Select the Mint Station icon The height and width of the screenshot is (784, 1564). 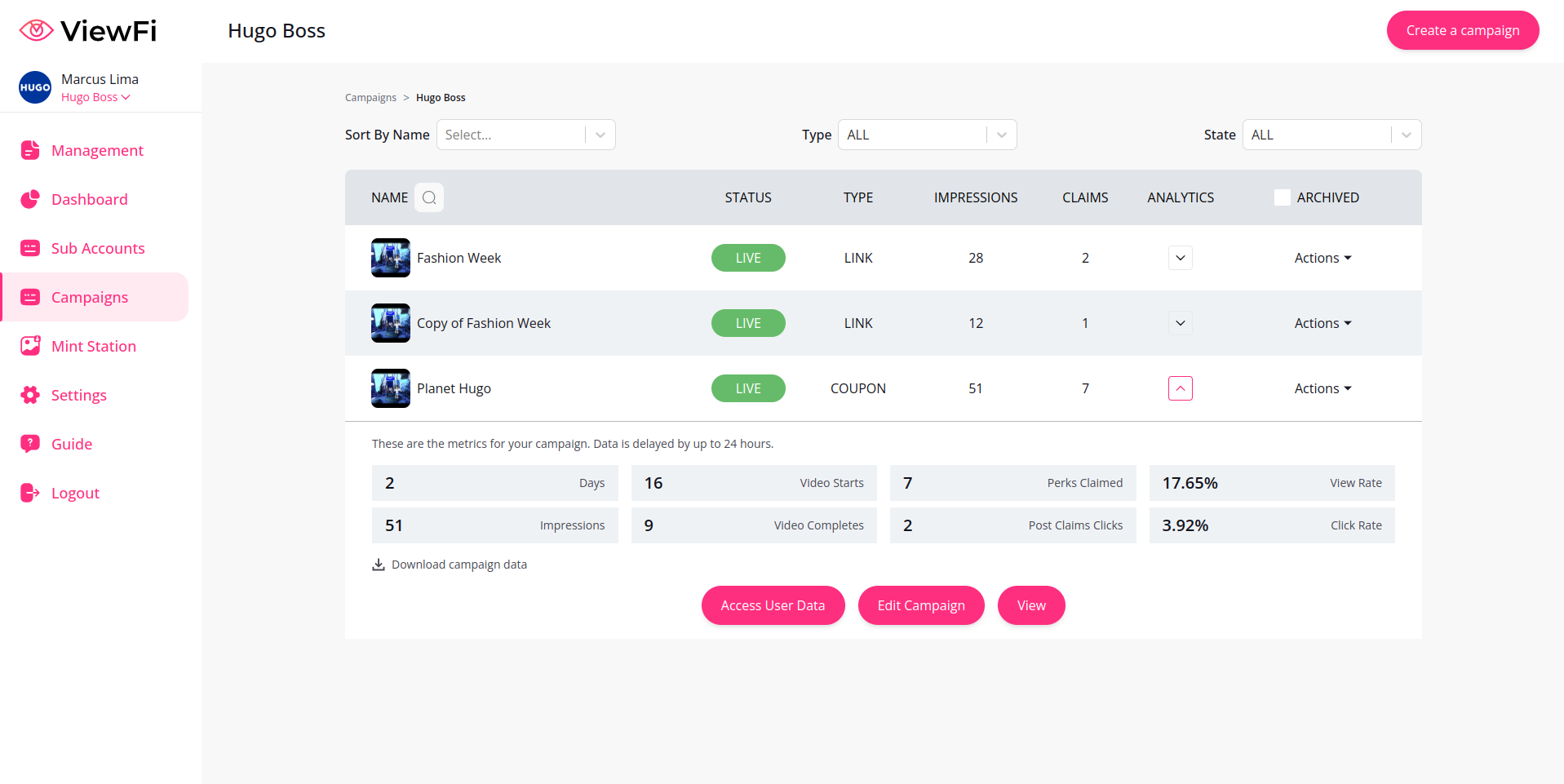click(30, 346)
